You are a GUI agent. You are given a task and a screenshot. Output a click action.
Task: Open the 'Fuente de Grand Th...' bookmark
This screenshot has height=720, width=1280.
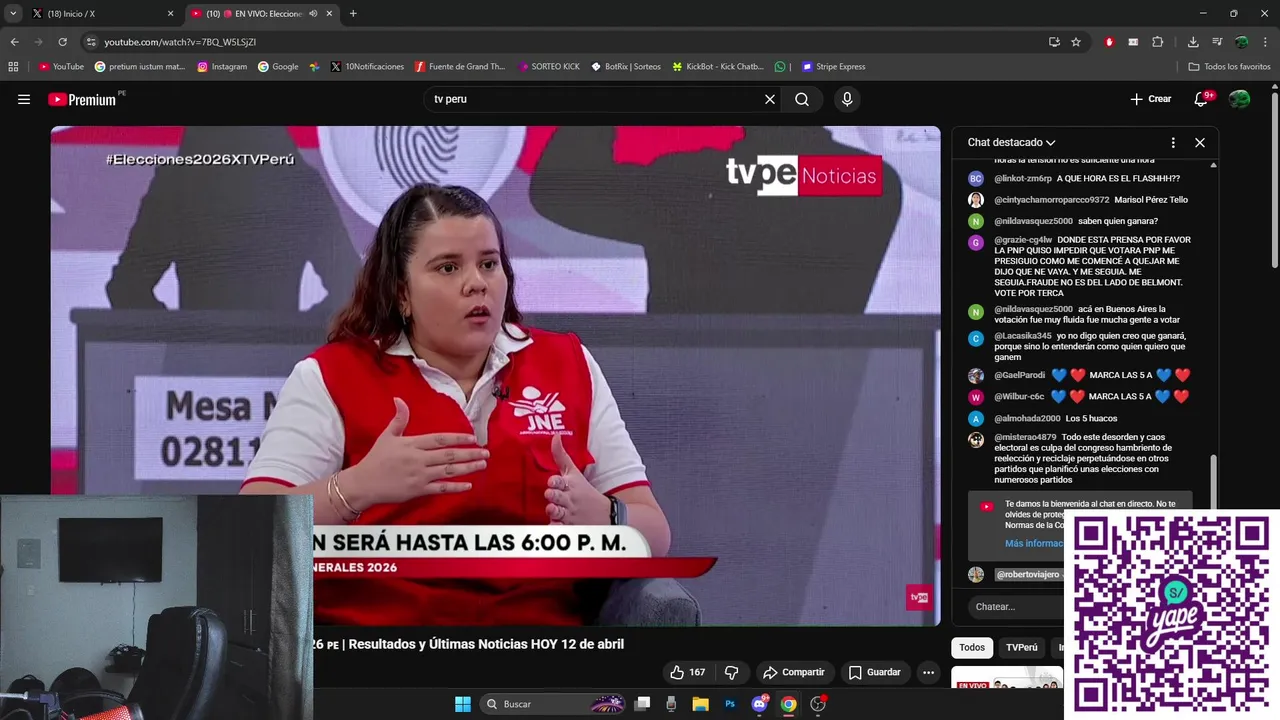(x=460, y=67)
